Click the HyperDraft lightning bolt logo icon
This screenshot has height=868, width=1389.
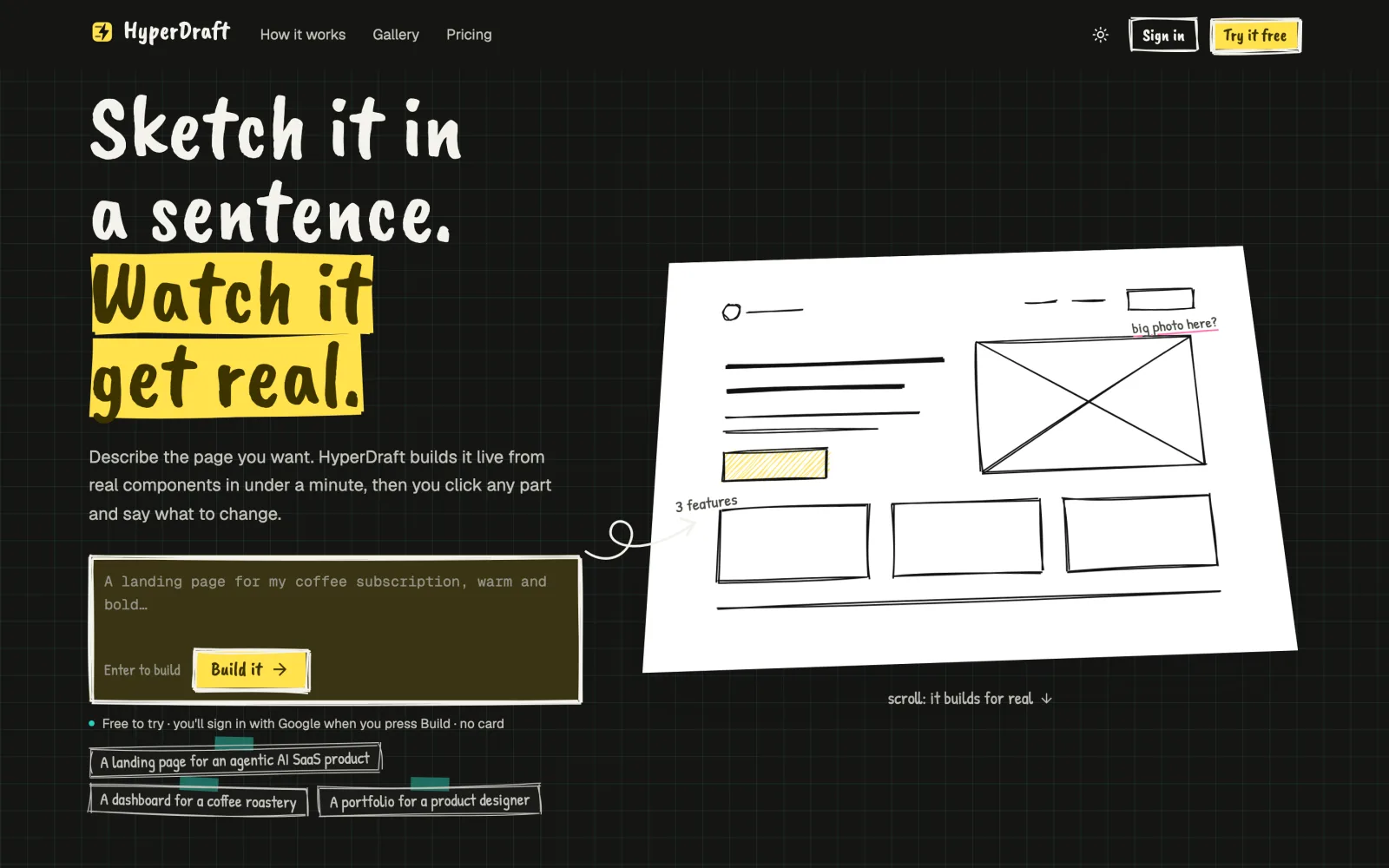point(102,33)
